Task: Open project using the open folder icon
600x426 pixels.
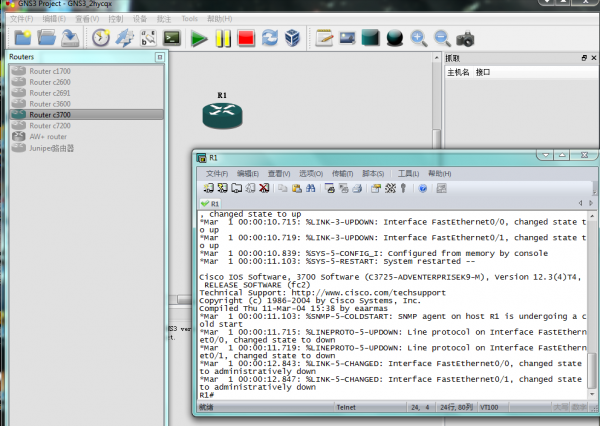Action: pyautogui.click(x=46, y=38)
